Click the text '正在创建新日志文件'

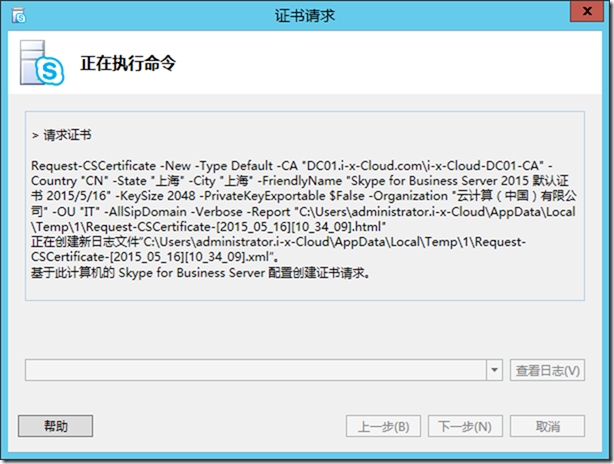pos(85,242)
